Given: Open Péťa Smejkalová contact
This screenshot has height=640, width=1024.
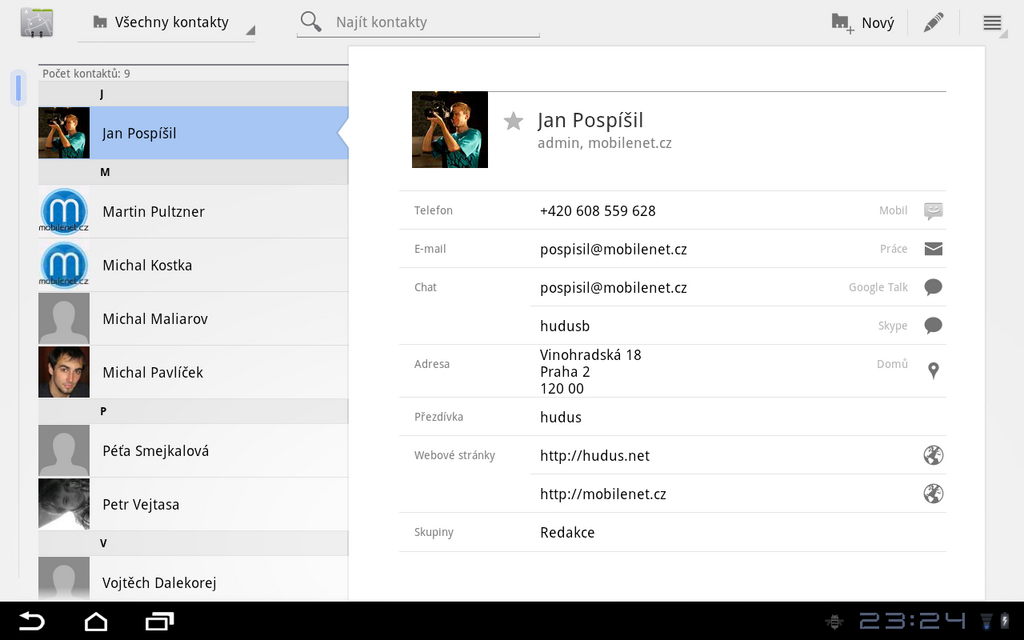Looking at the screenshot, I should (193, 451).
